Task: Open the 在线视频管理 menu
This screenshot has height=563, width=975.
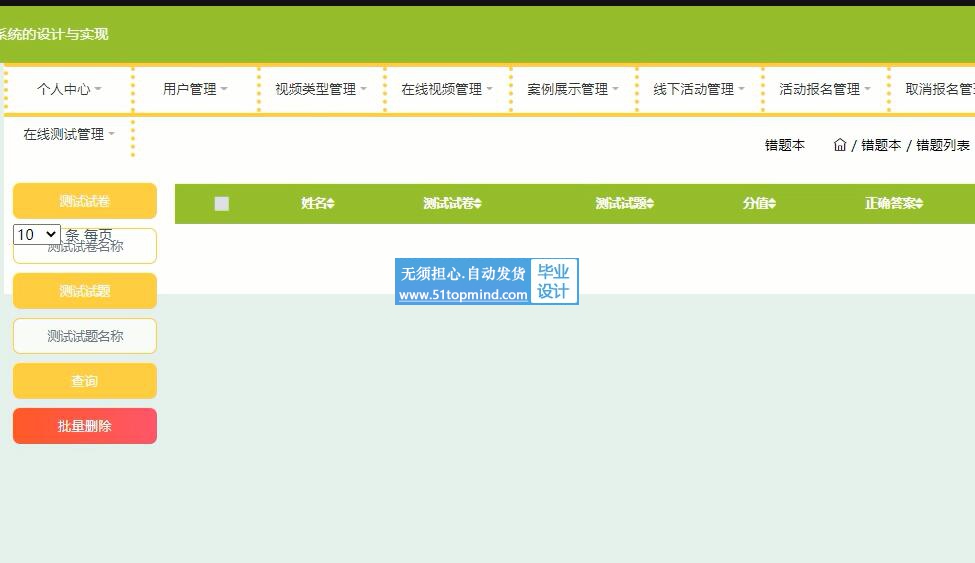Action: click(447, 89)
